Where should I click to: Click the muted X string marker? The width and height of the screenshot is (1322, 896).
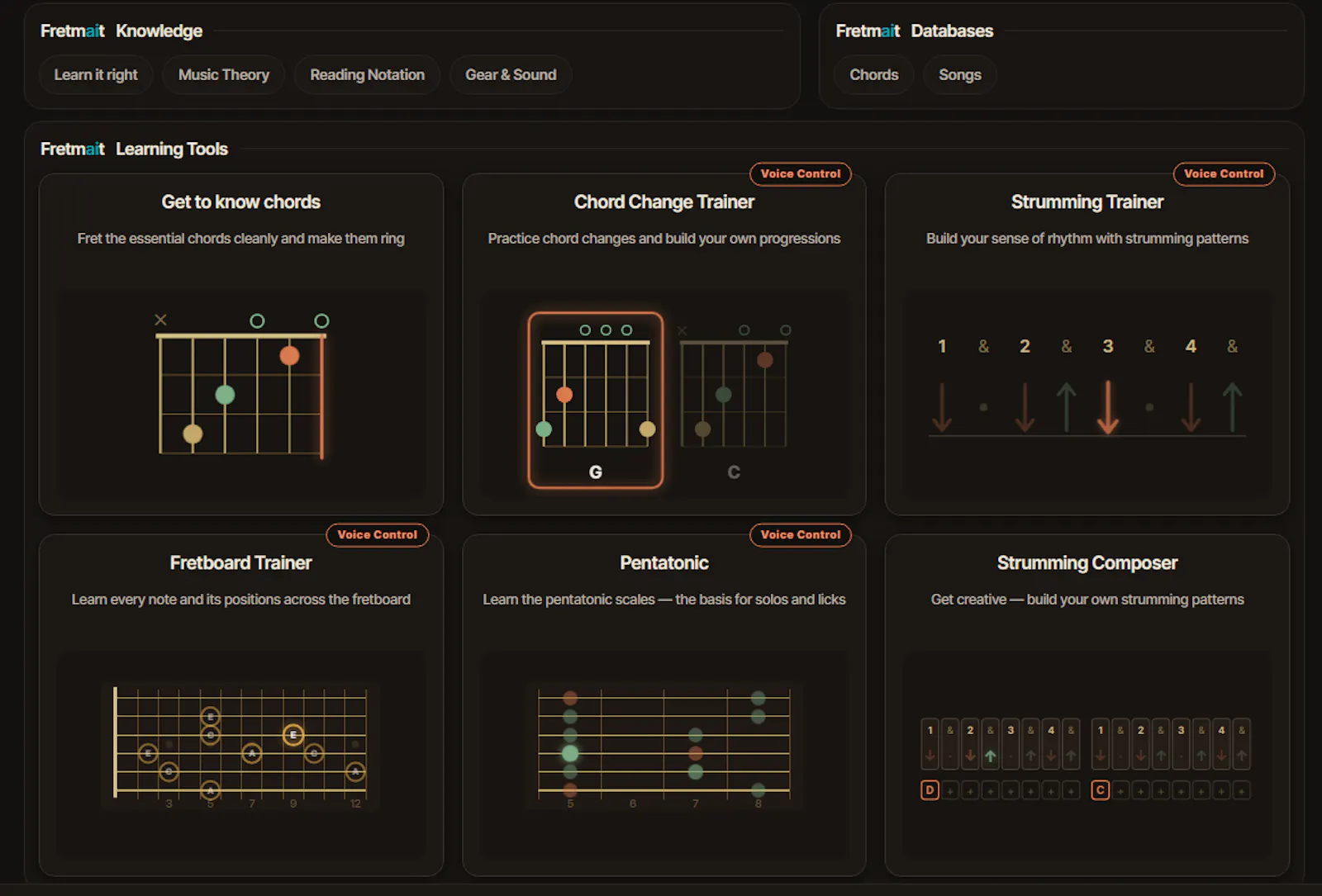pos(160,320)
